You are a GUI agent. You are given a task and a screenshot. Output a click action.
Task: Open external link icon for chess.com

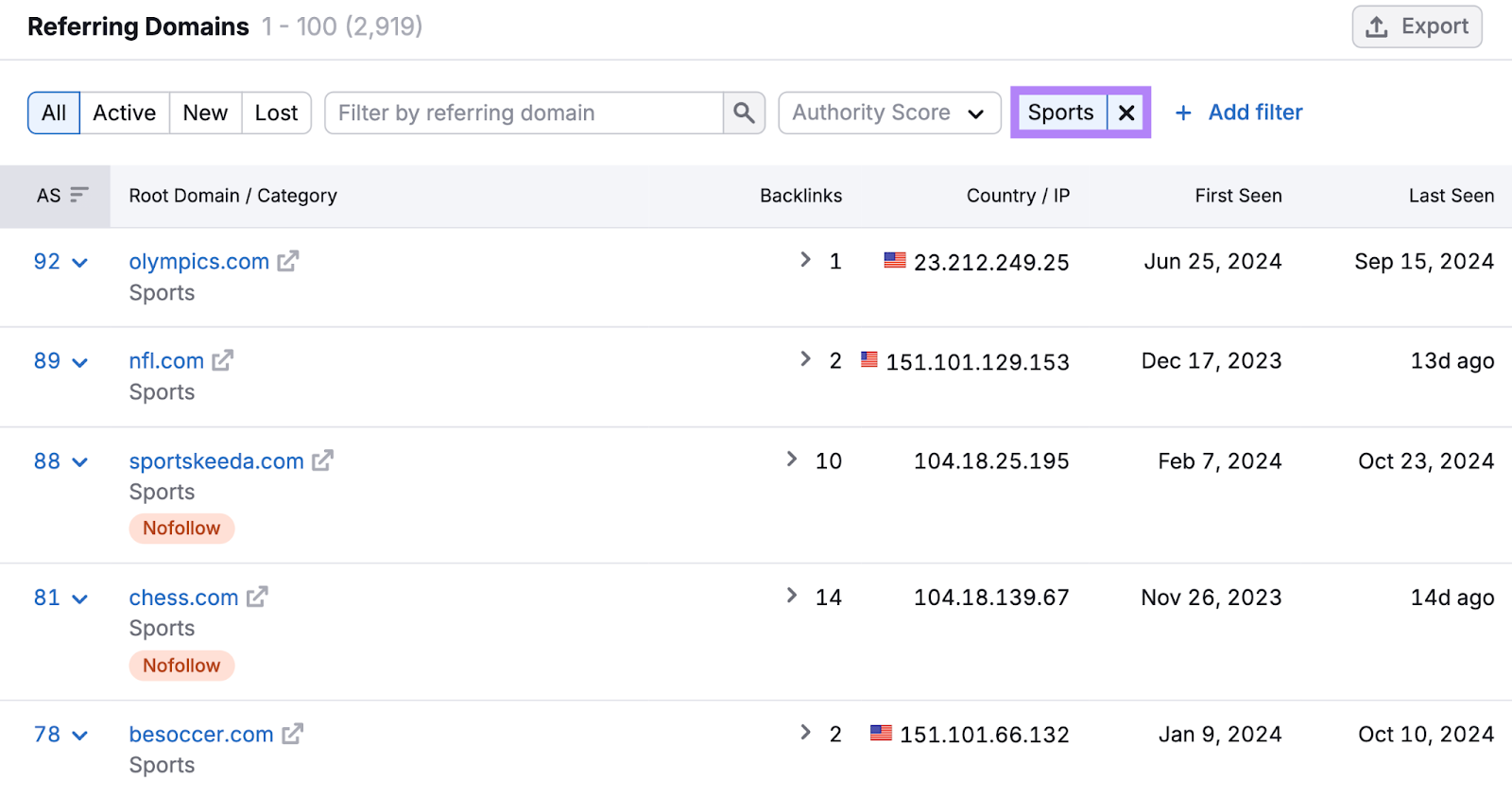point(257,597)
